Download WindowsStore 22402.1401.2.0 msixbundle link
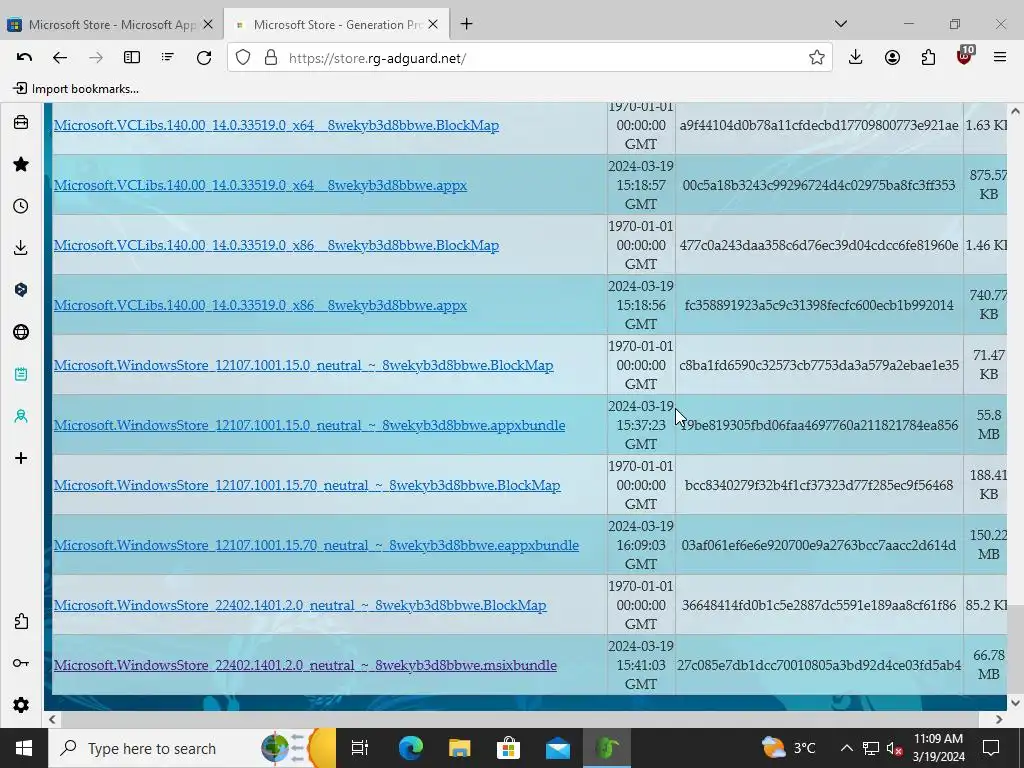Image resolution: width=1024 pixels, height=768 pixels. 305,665
